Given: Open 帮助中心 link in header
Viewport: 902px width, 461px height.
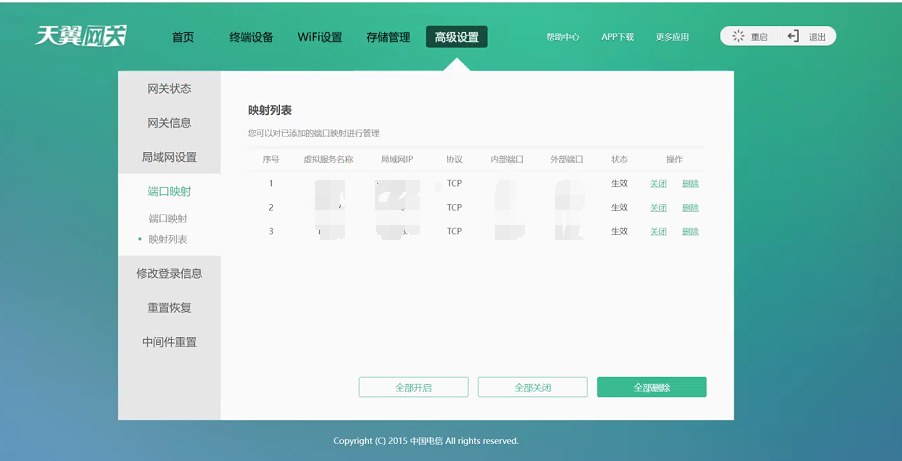Looking at the screenshot, I should (x=563, y=37).
